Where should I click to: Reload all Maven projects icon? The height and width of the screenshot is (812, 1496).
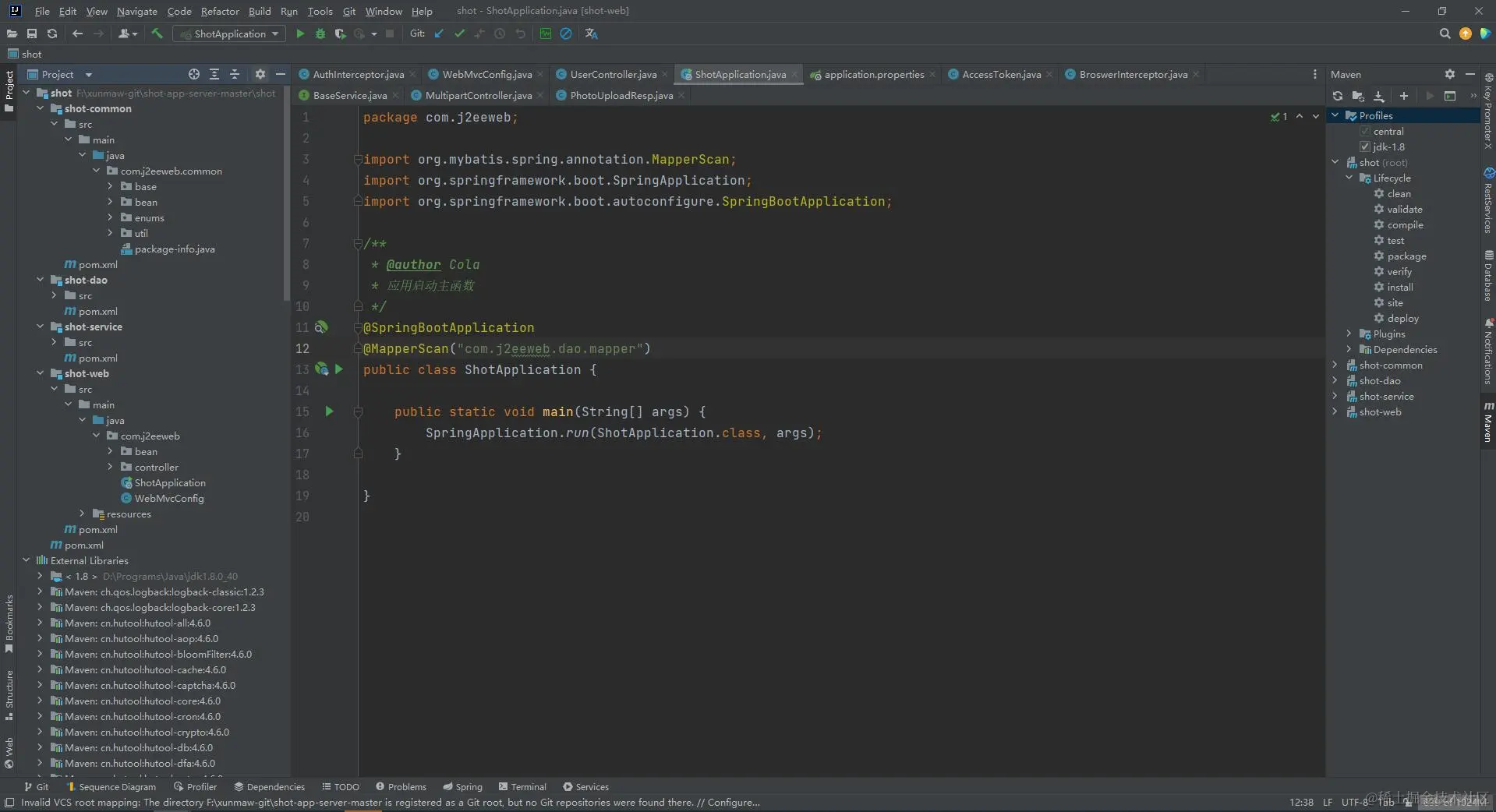point(1338,96)
